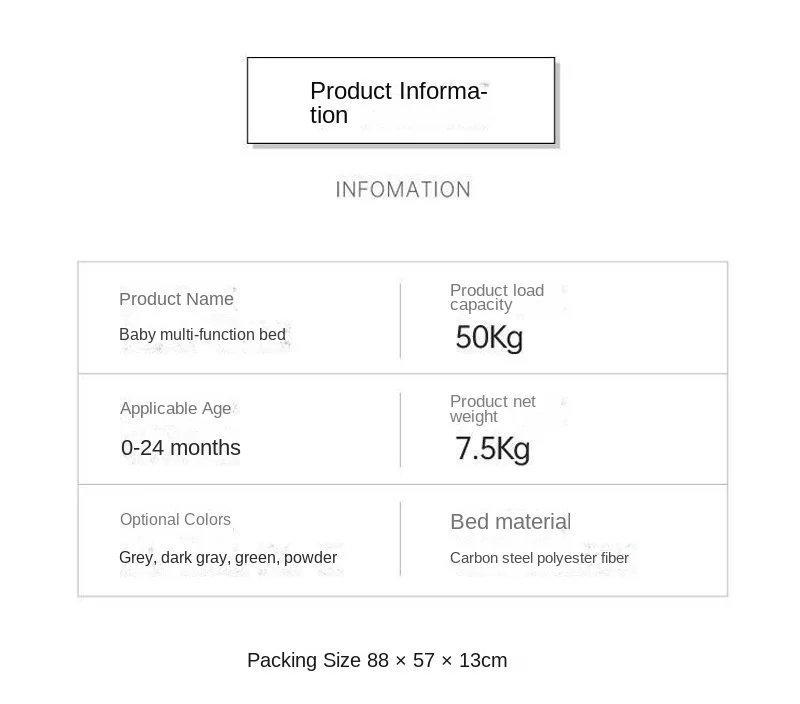800x704 pixels.
Task: Select the Product Name label
Action: (x=176, y=299)
